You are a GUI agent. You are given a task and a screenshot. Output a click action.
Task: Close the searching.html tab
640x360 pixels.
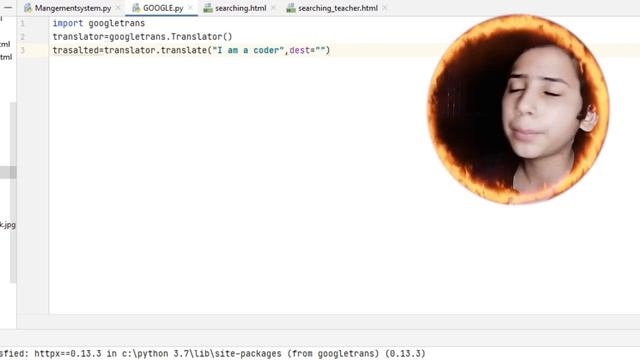click(x=273, y=8)
